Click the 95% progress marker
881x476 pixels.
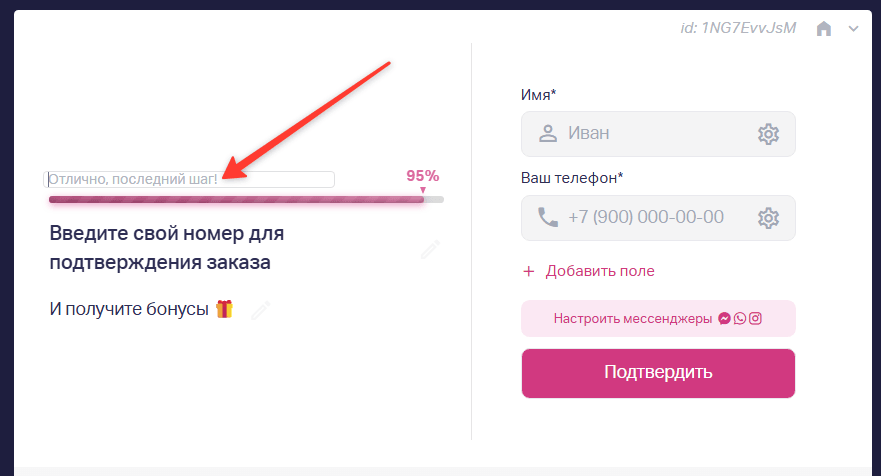point(423,176)
